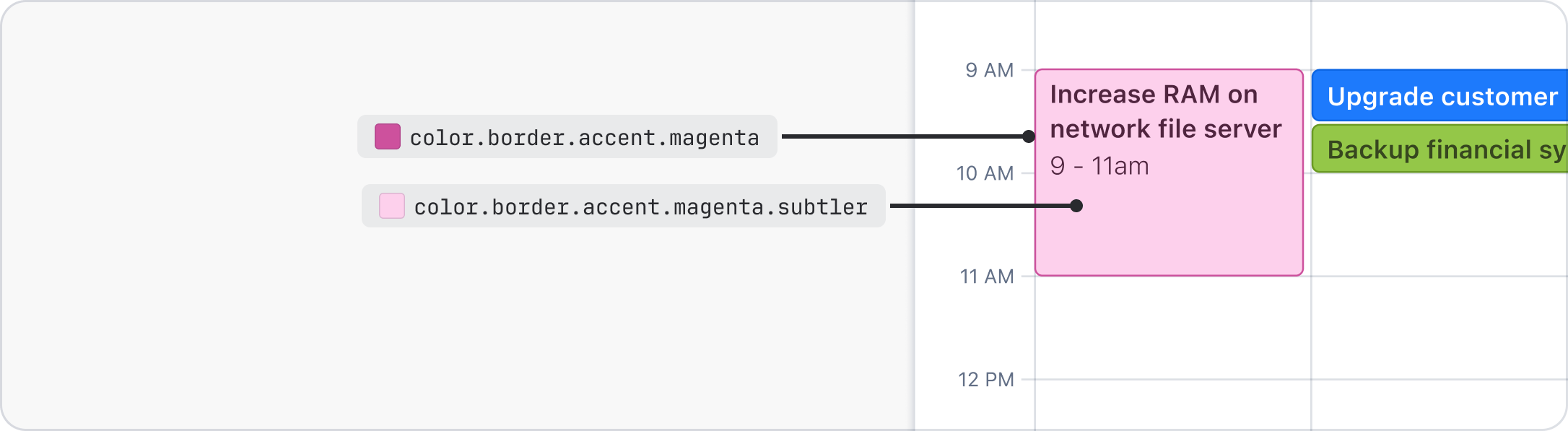Click the 9 - 11am event time text
This screenshot has width=1568, height=431.
tap(1099, 166)
